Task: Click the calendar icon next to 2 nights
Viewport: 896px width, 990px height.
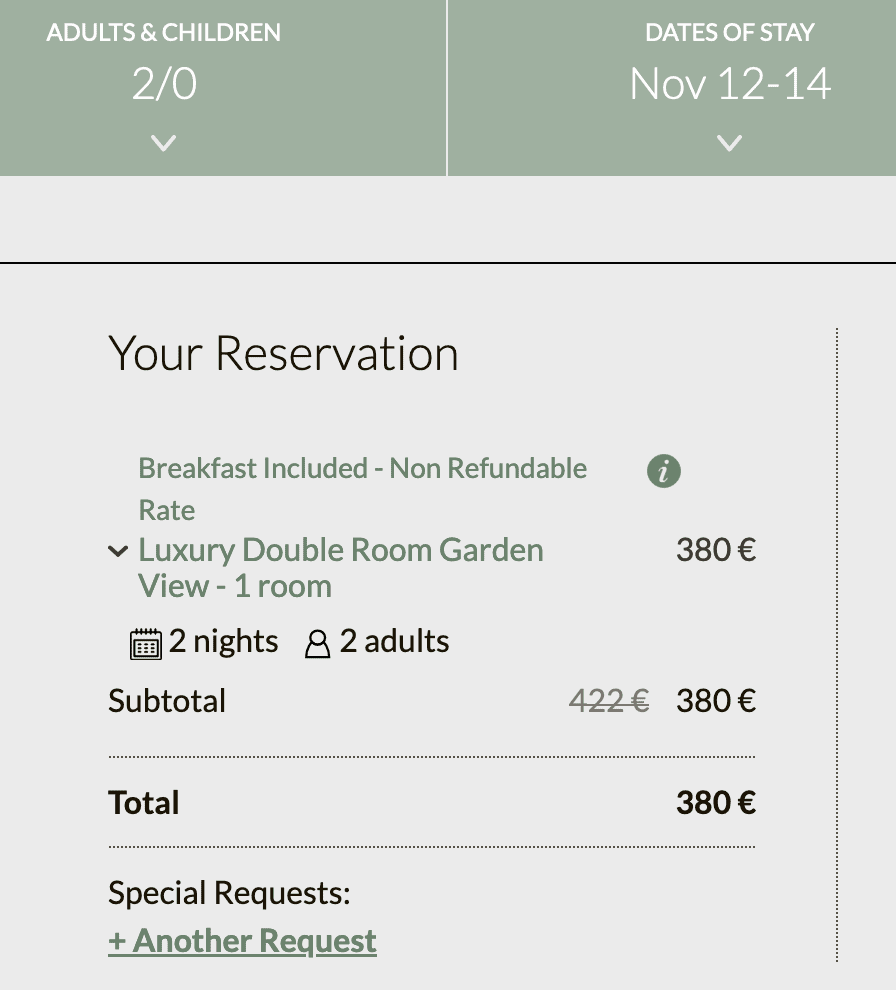Action: pos(146,643)
